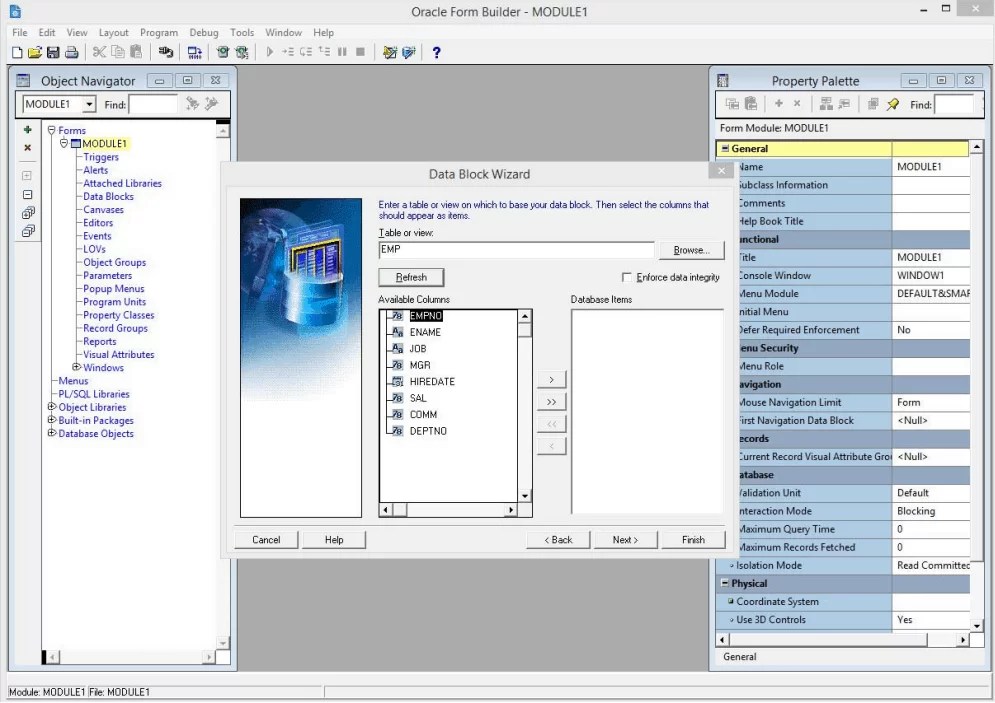Screen dimensions: 995x703
Task: Select the Data Blocks tree item
Action: 108,196
